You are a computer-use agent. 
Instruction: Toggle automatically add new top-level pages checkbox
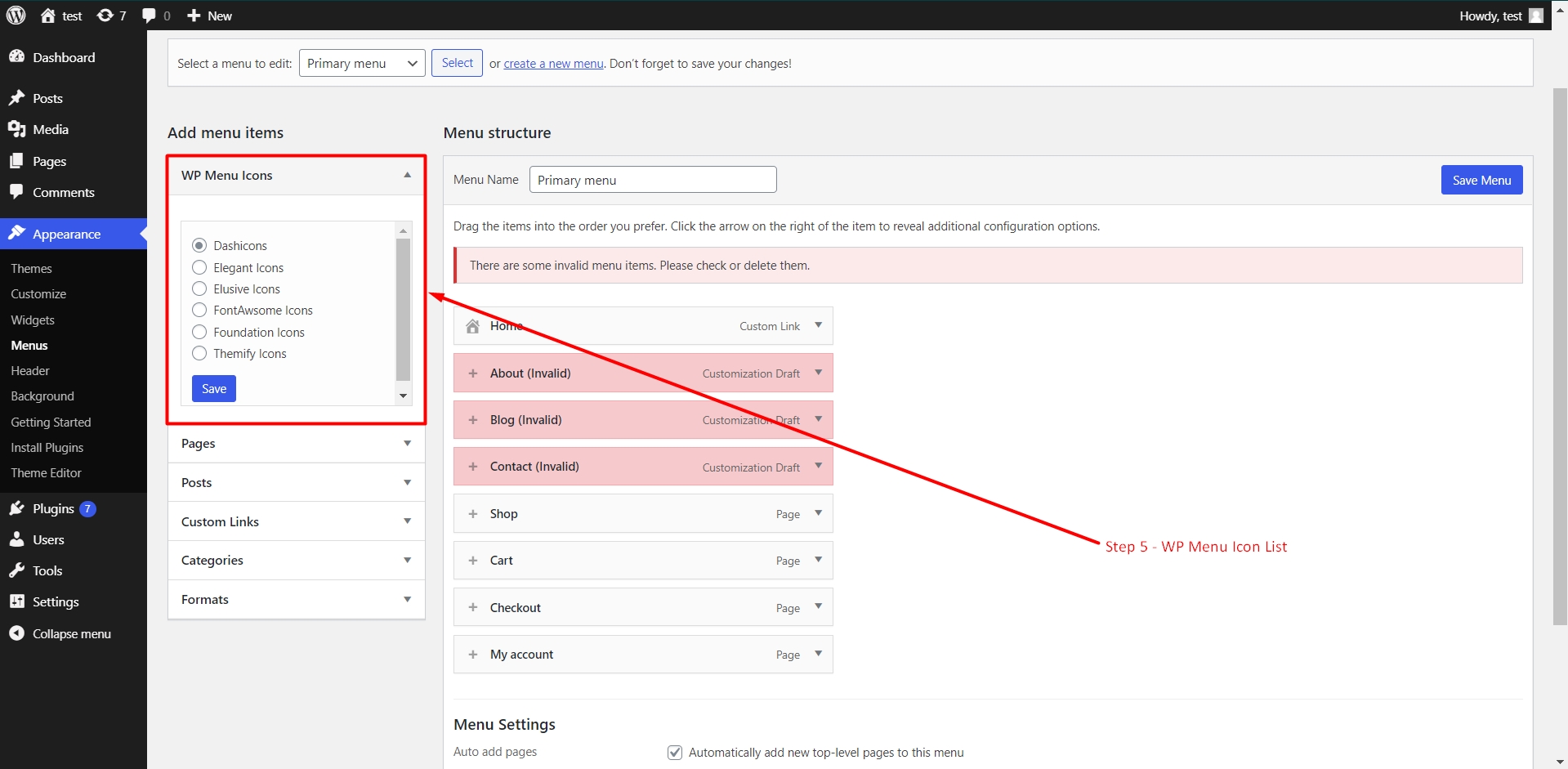tap(675, 753)
